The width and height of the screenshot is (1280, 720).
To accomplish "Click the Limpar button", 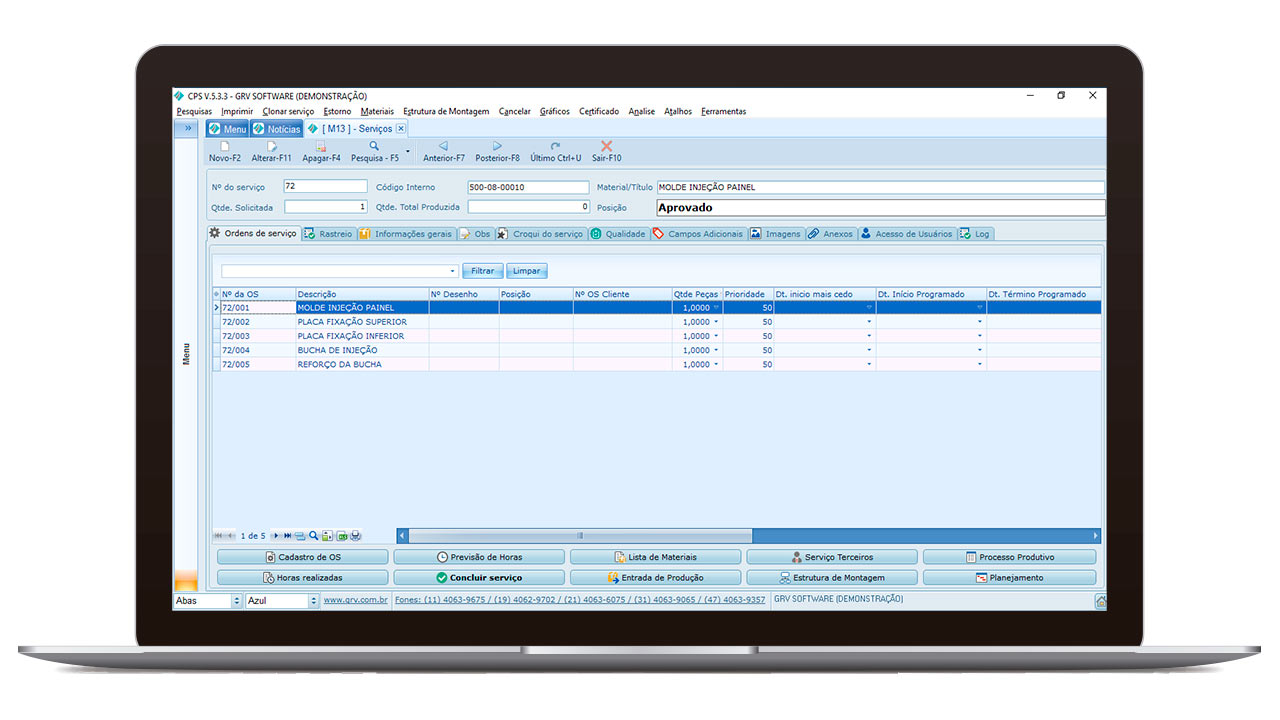I will tap(527, 271).
